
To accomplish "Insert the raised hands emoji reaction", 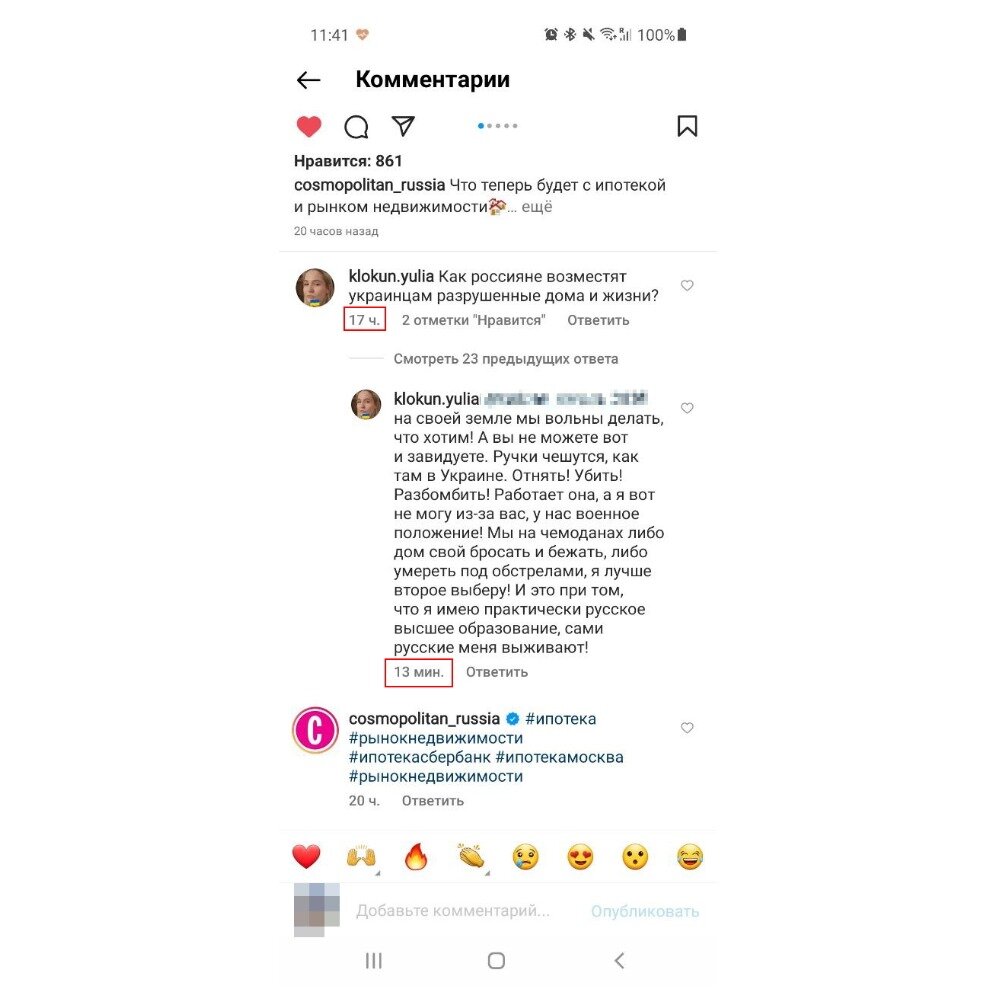I will (x=361, y=857).
